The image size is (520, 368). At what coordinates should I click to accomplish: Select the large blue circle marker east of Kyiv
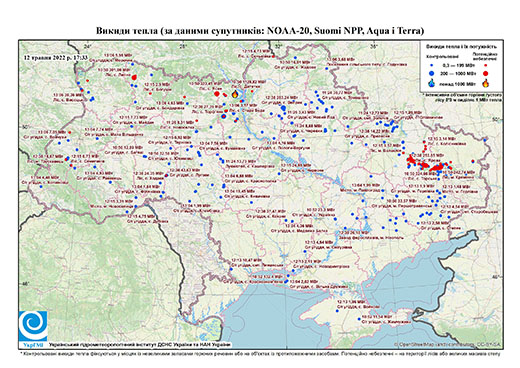pyautogui.click(x=283, y=108)
